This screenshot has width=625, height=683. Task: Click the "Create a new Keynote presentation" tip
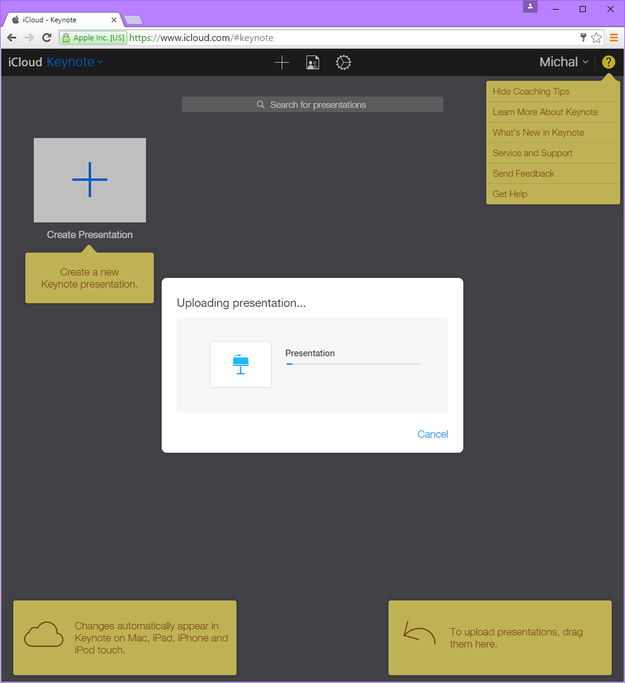(89, 278)
